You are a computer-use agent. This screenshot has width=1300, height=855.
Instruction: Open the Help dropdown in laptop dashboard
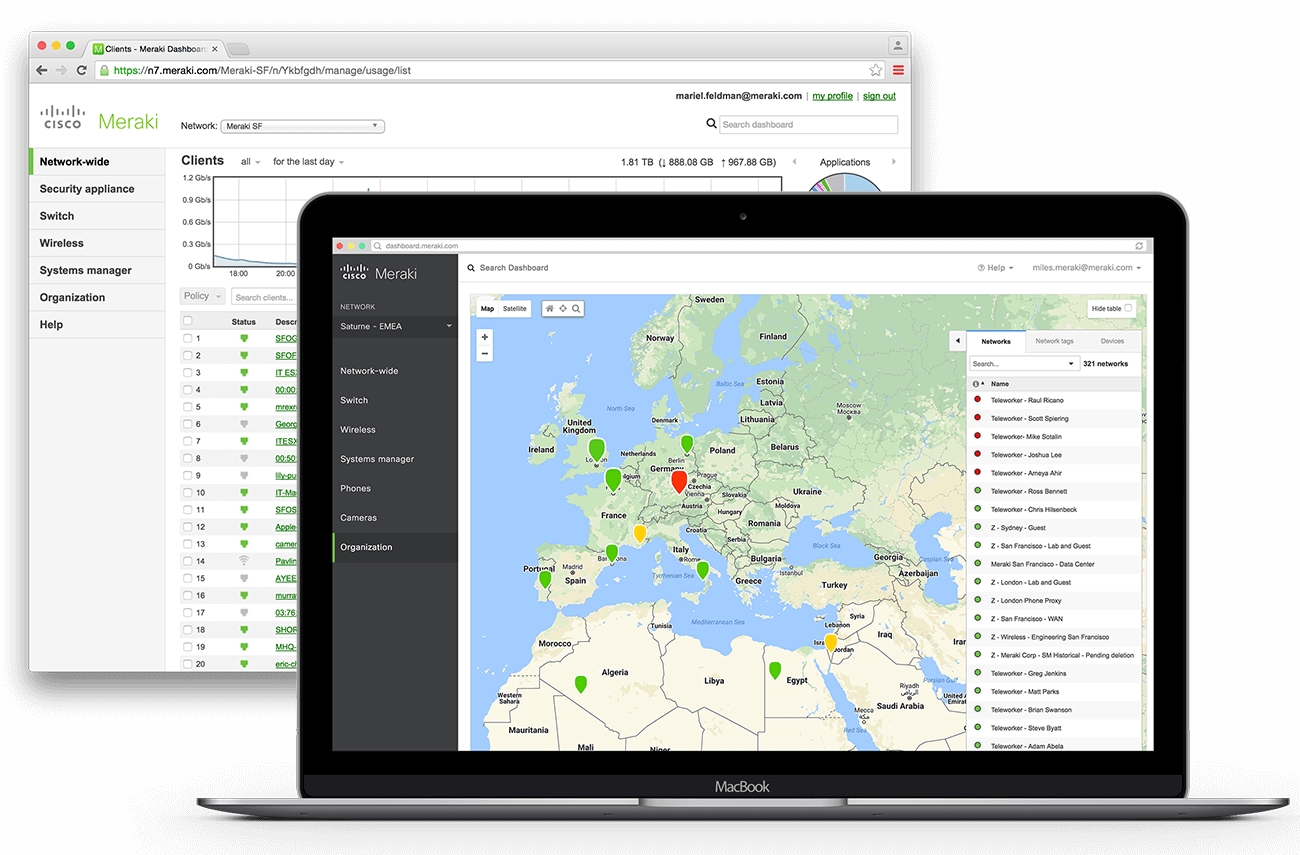(x=995, y=268)
